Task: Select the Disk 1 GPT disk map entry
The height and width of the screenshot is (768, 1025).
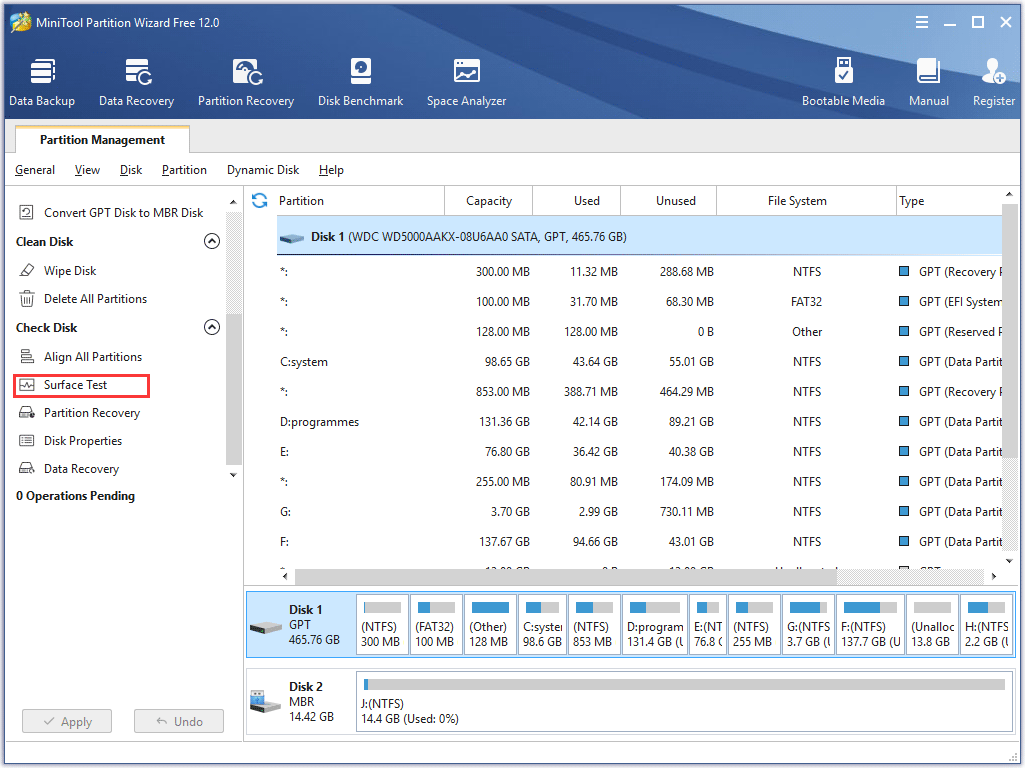Action: (301, 625)
